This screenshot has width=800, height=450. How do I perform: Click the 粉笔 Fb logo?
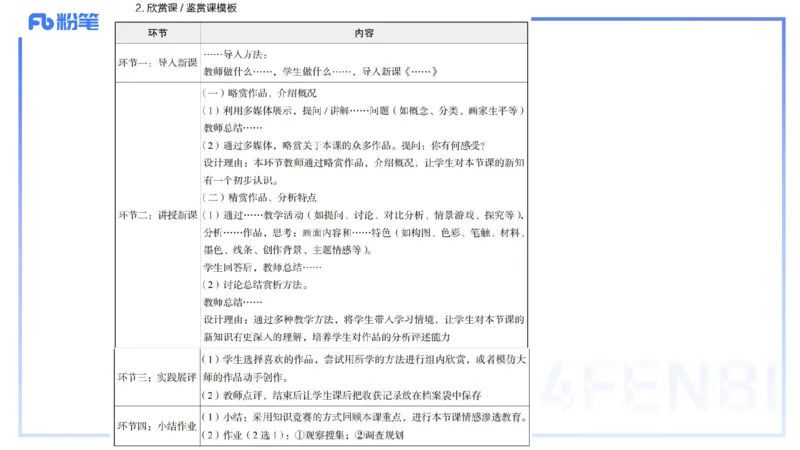(x=63, y=22)
